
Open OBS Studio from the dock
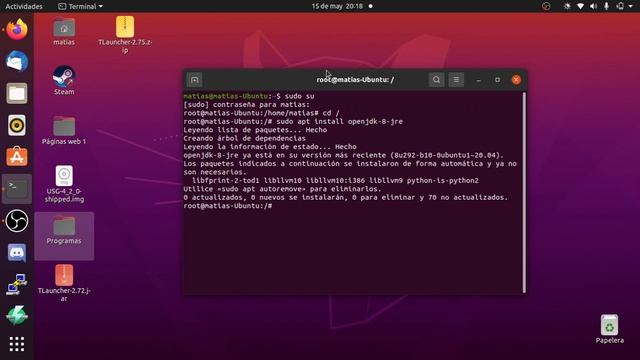[17, 221]
